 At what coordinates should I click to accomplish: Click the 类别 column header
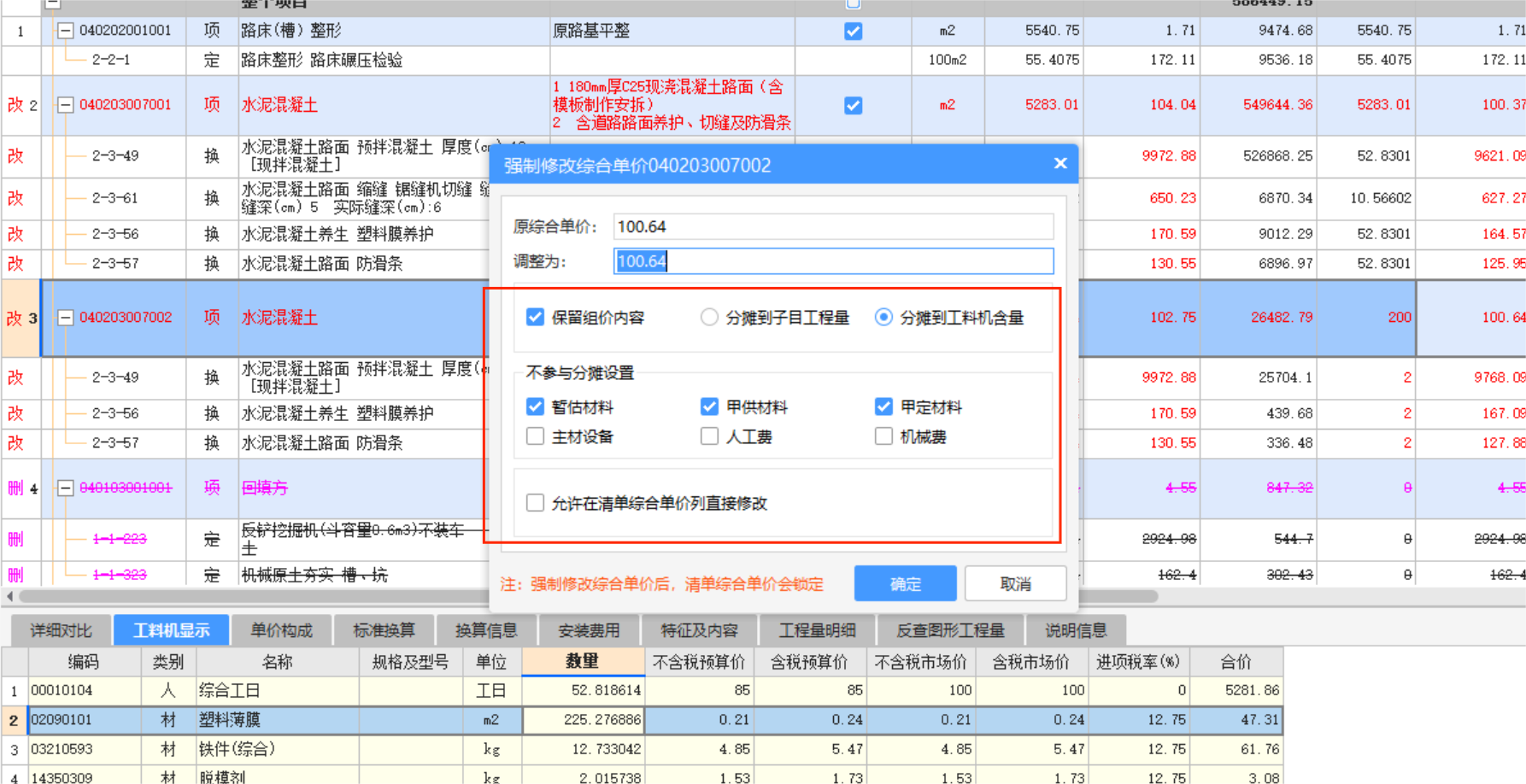[x=168, y=662]
